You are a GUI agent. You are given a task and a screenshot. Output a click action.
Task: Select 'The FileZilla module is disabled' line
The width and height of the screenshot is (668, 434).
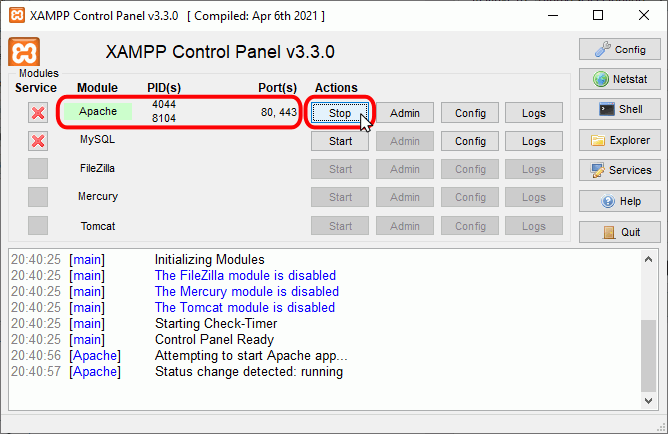click(245, 276)
